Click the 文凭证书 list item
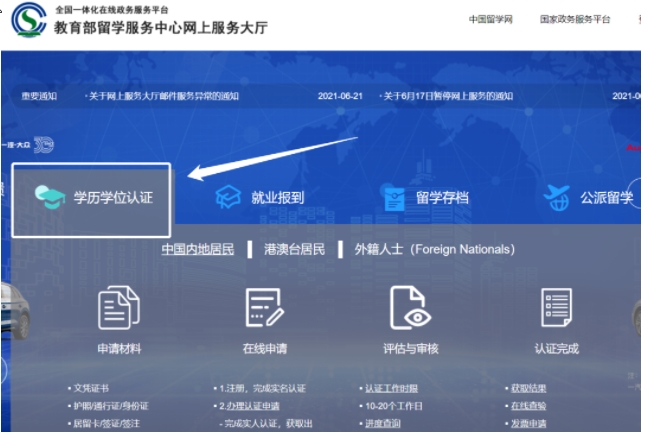 [91, 389]
